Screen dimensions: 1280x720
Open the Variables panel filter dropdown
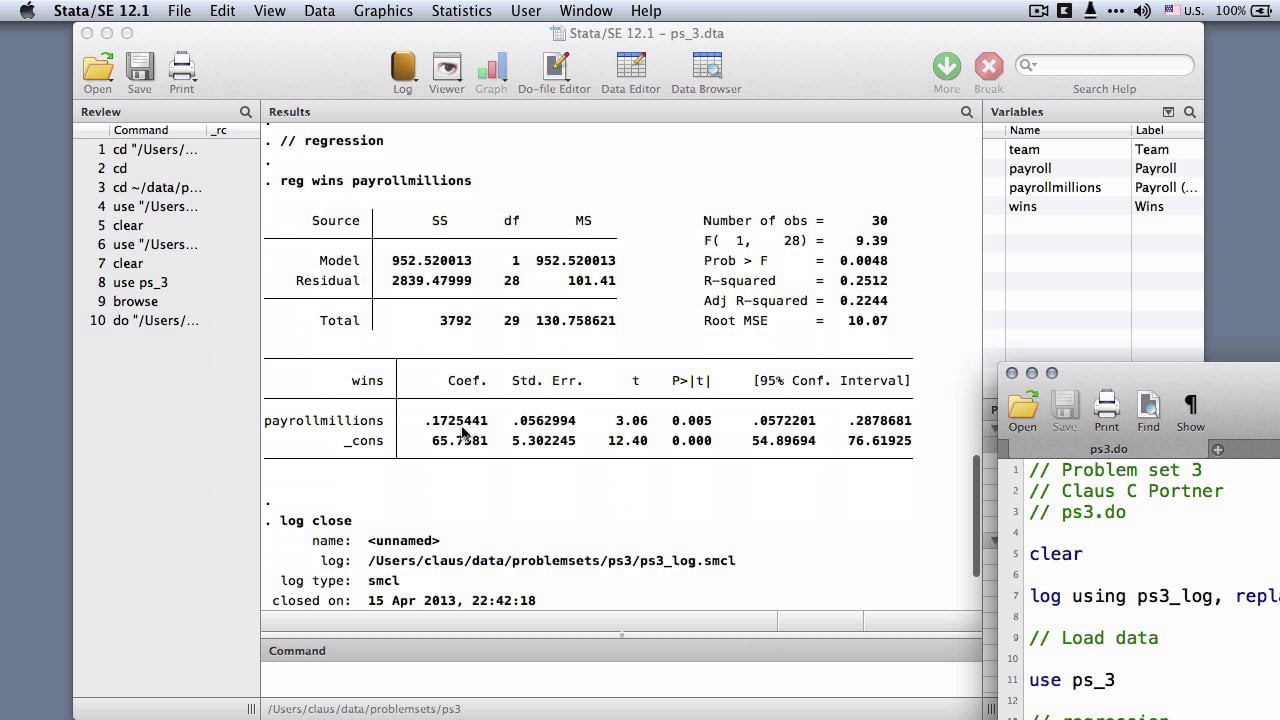coord(1168,112)
